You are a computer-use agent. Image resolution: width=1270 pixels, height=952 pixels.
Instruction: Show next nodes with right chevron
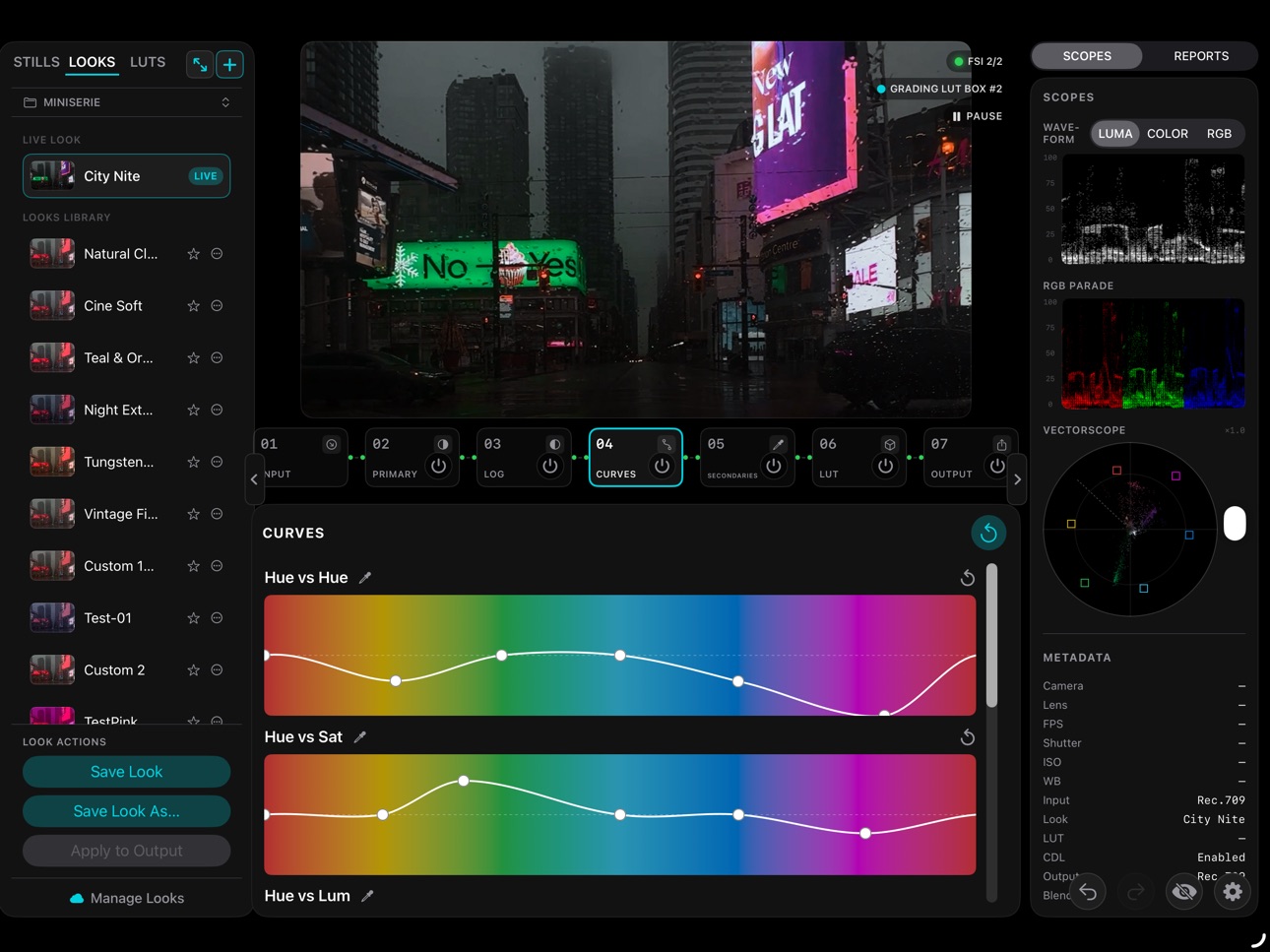click(1017, 479)
